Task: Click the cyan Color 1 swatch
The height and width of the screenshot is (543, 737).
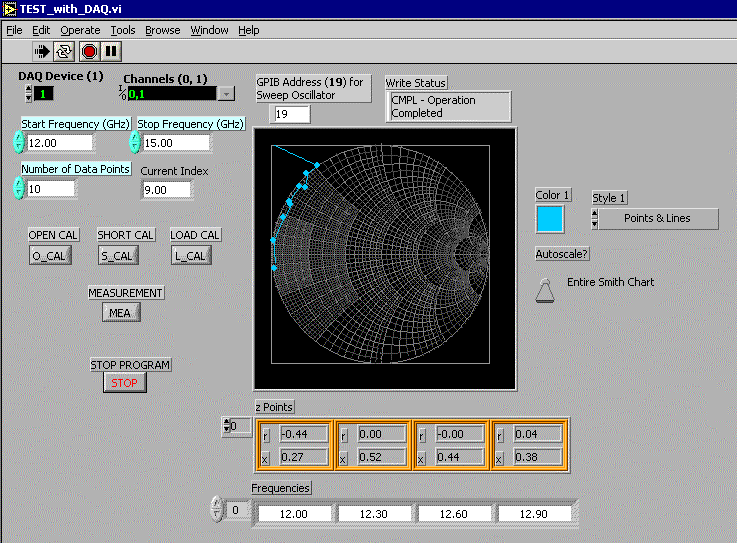Action: (x=550, y=218)
